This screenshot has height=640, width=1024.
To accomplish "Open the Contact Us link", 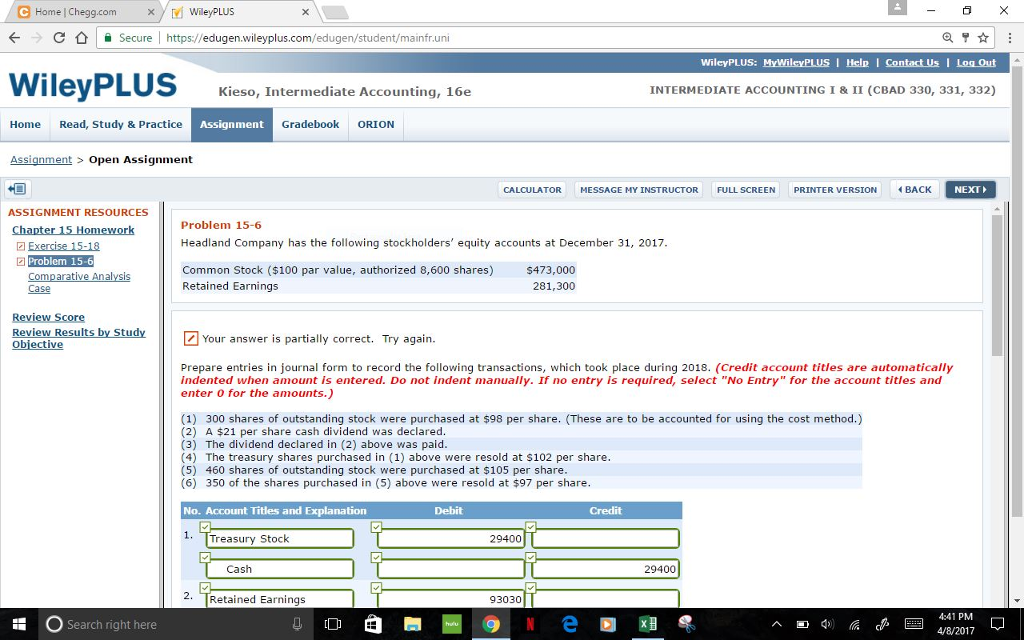I will click(x=912, y=63).
